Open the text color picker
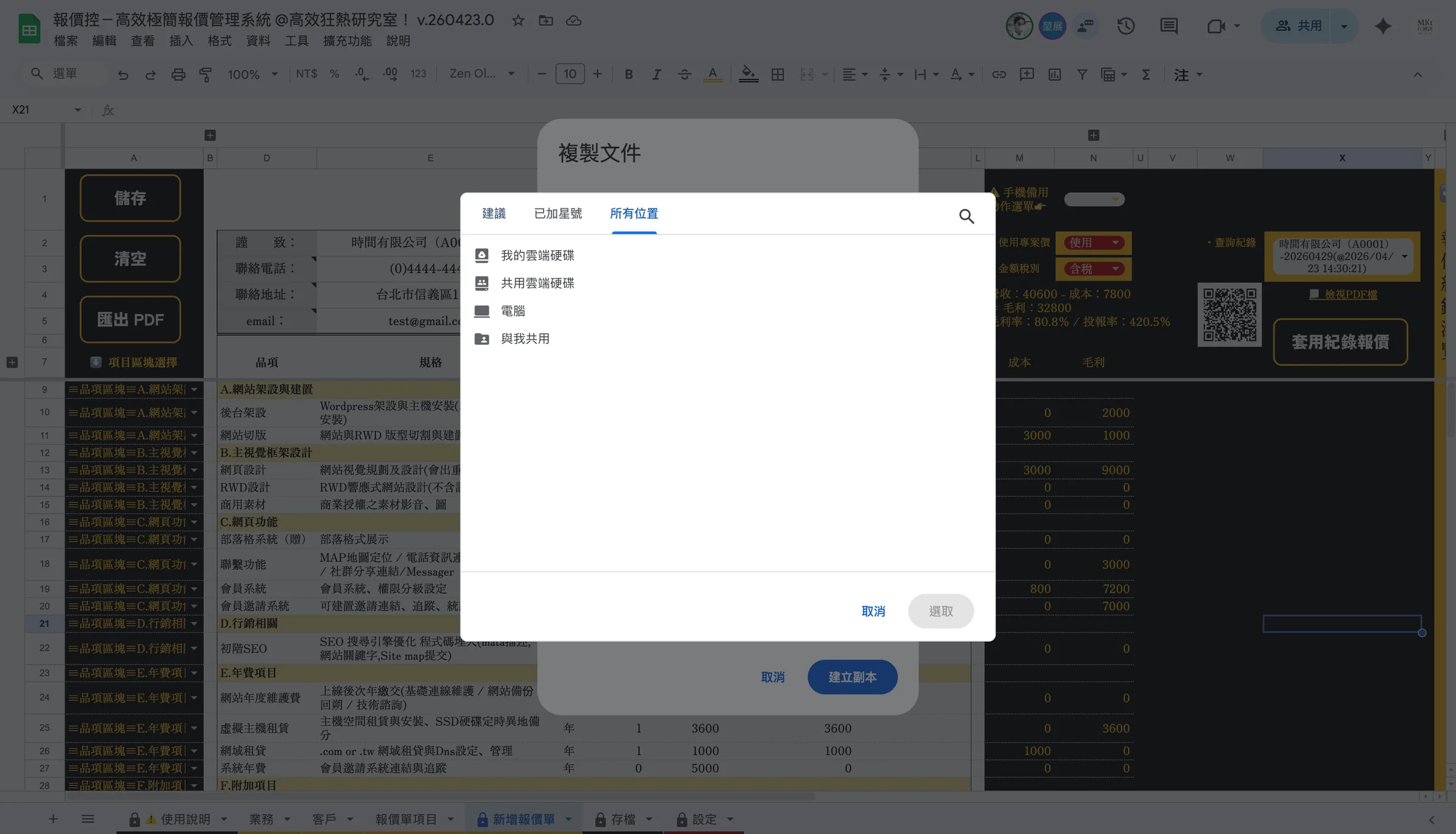This screenshot has height=834, width=1456. pyautogui.click(x=713, y=74)
